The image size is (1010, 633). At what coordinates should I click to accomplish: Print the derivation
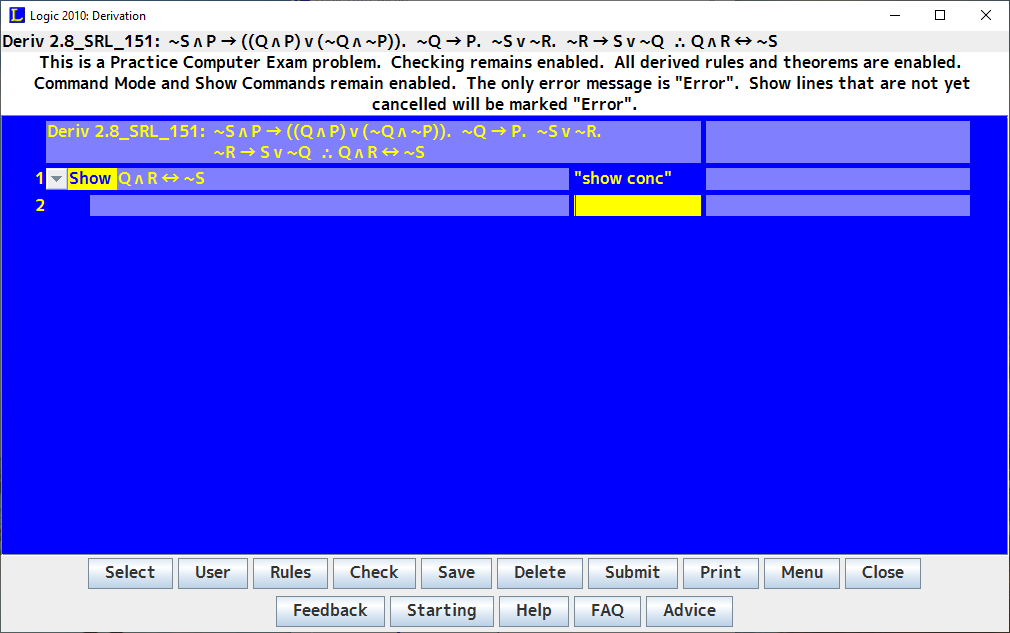point(721,572)
